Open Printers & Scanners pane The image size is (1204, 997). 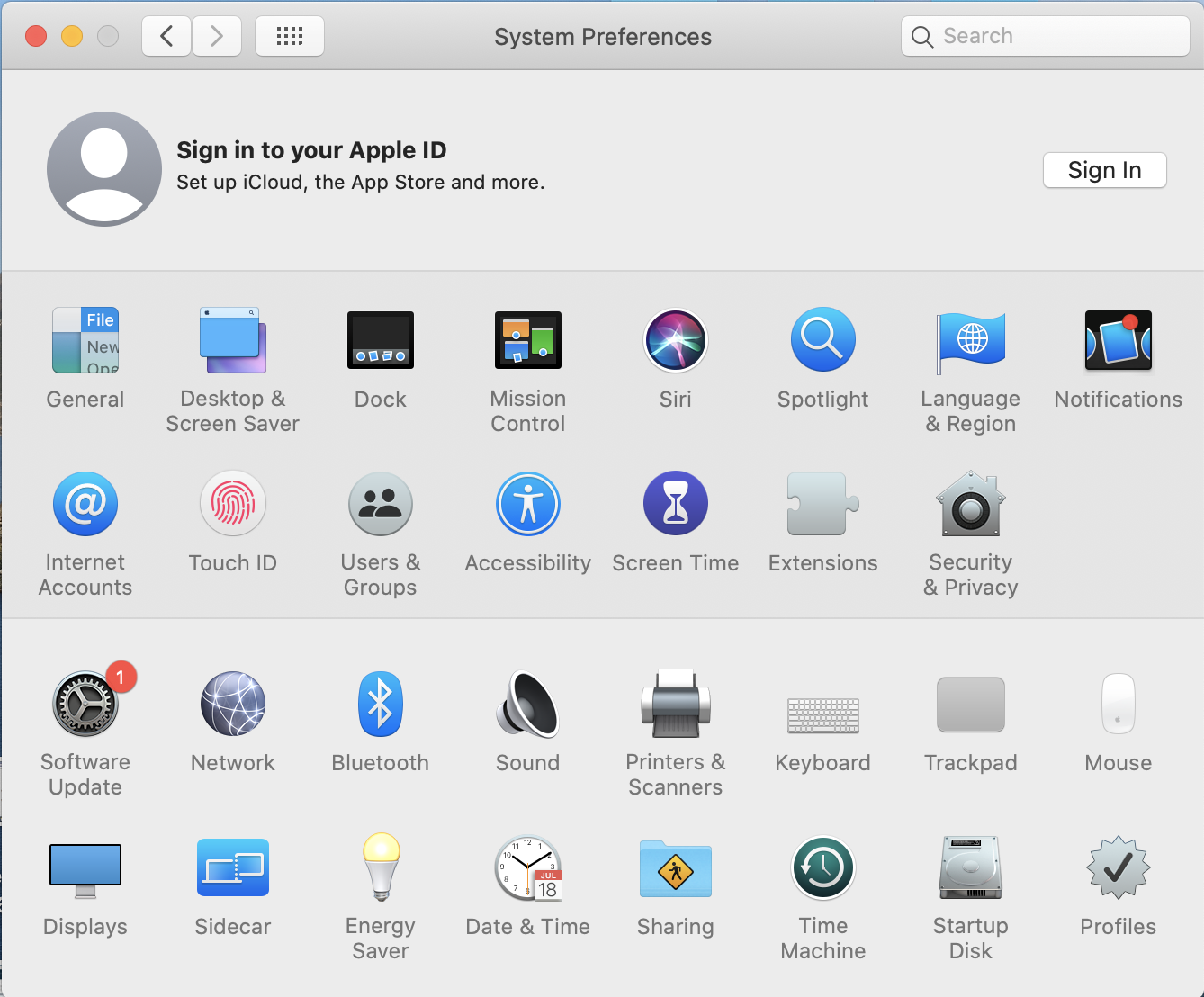coord(675,705)
